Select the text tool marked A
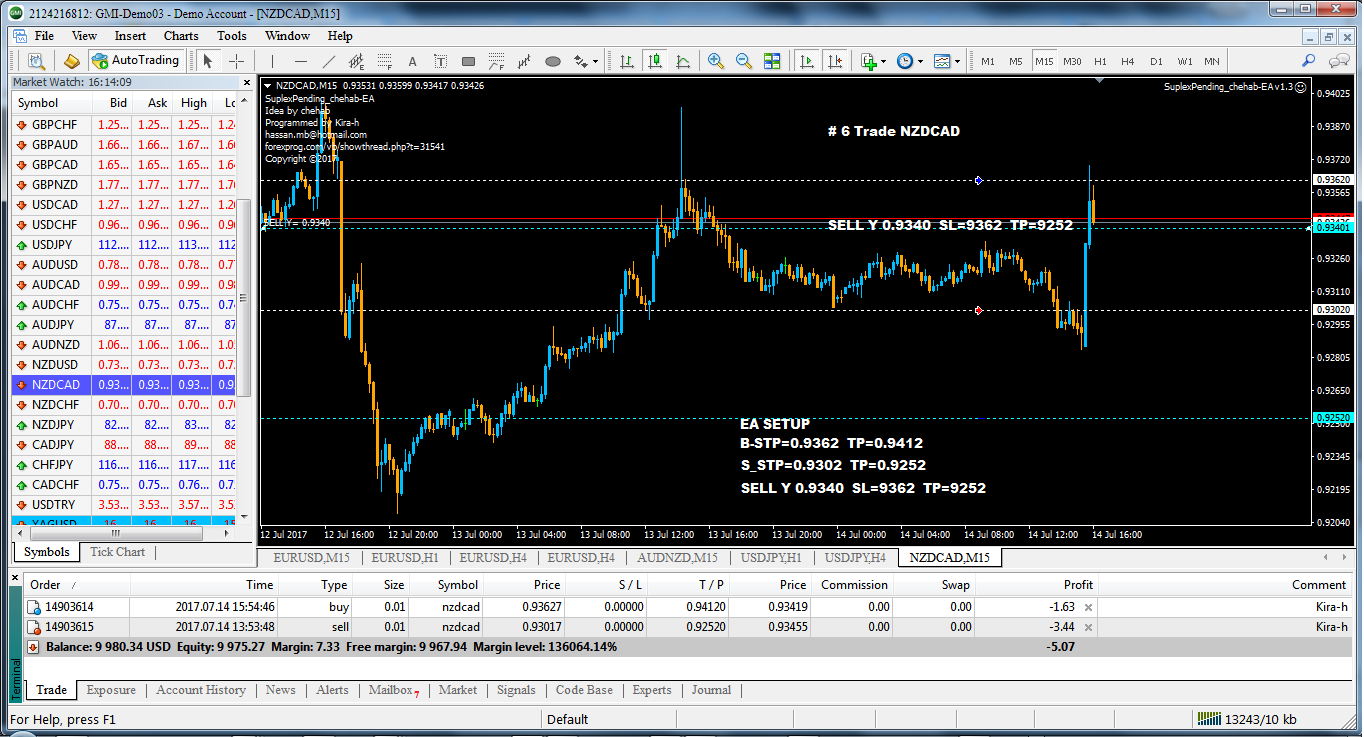This screenshot has height=737, width=1364. (412, 61)
